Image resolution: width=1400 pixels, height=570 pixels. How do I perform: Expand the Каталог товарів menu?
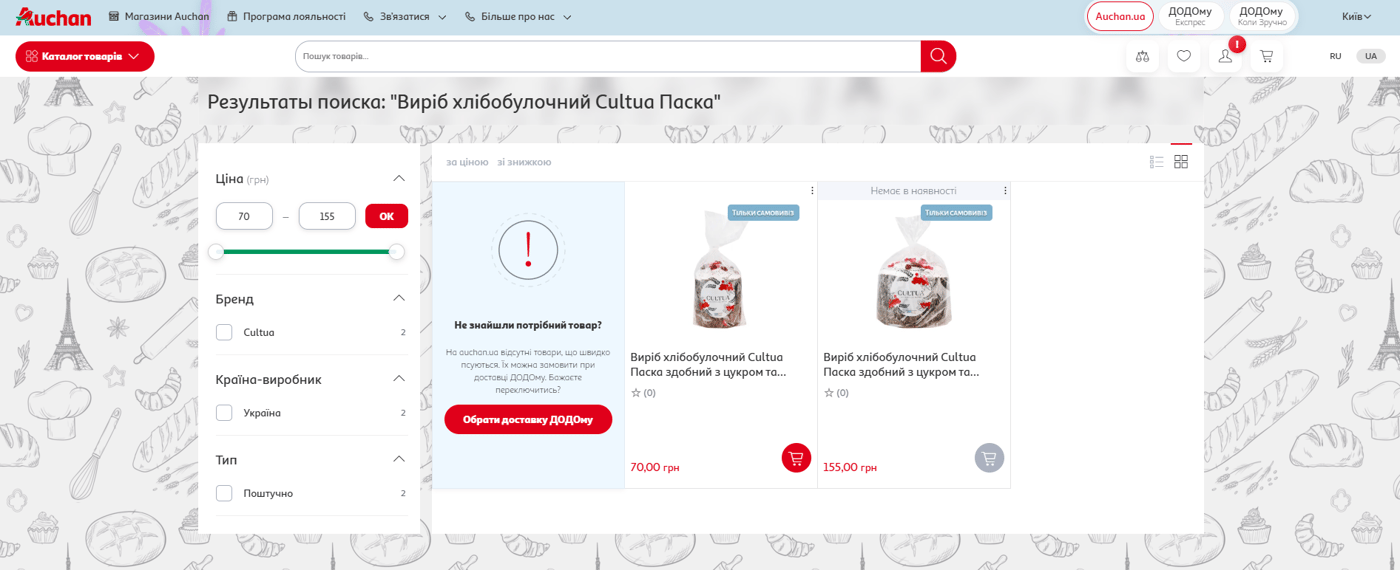tap(85, 56)
